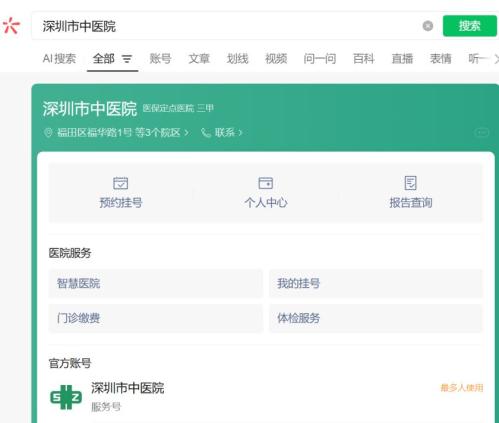Open the 直播 tab

[402, 59]
